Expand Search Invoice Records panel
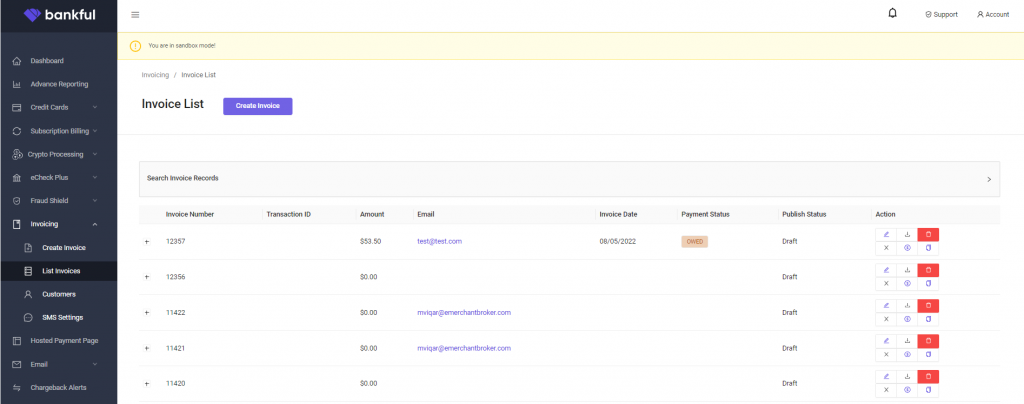Image resolution: width=1024 pixels, height=404 pixels. pyautogui.click(x=569, y=179)
